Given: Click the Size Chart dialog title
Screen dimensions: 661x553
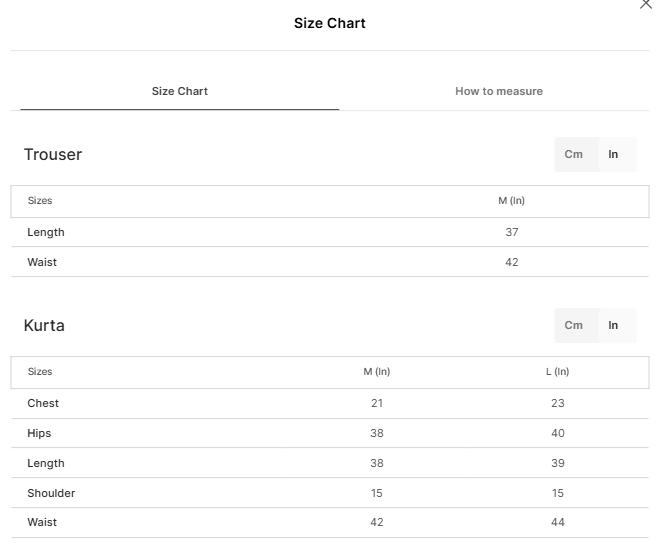Looking at the screenshot, I should pos(330,23).
